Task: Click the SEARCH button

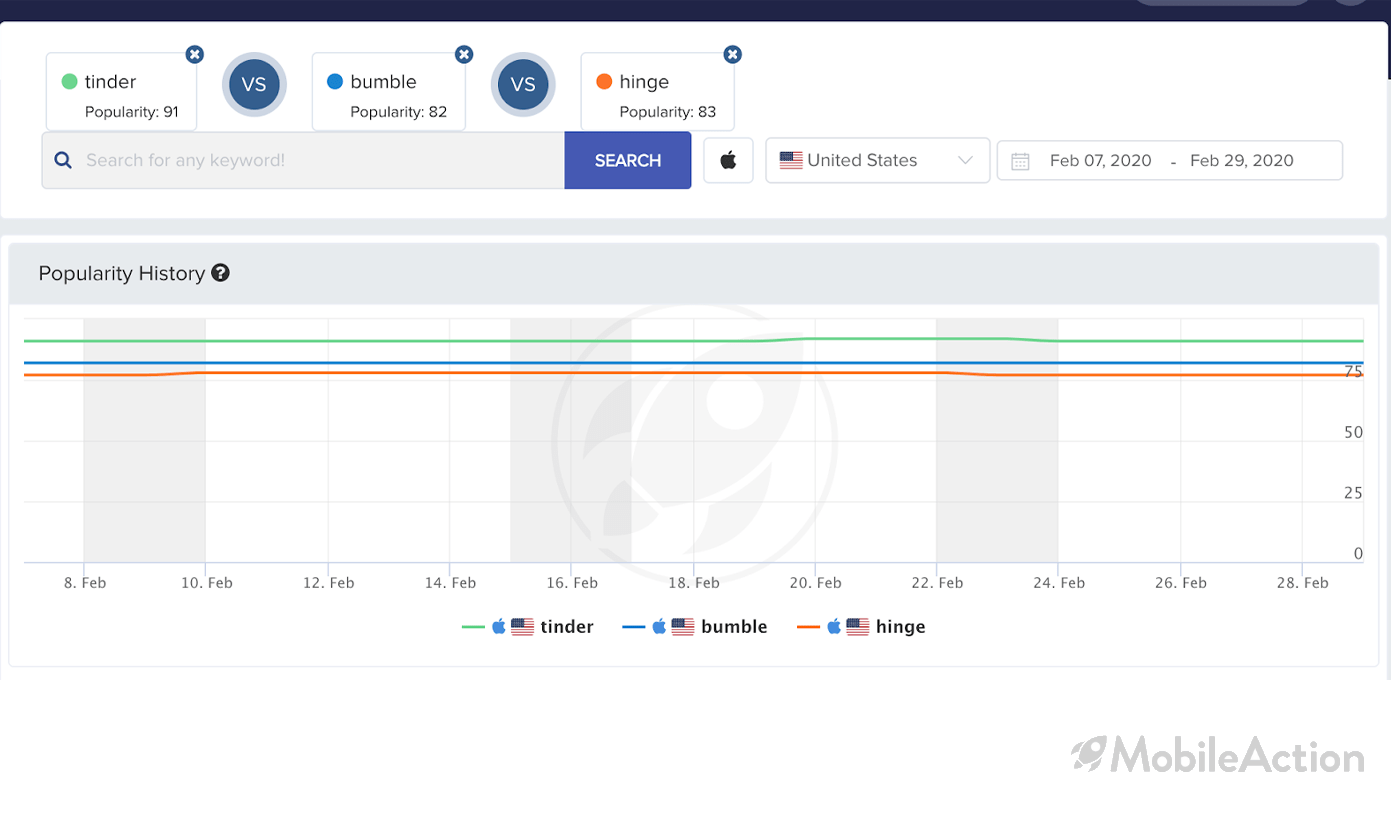Action: [x=628, y=160]
